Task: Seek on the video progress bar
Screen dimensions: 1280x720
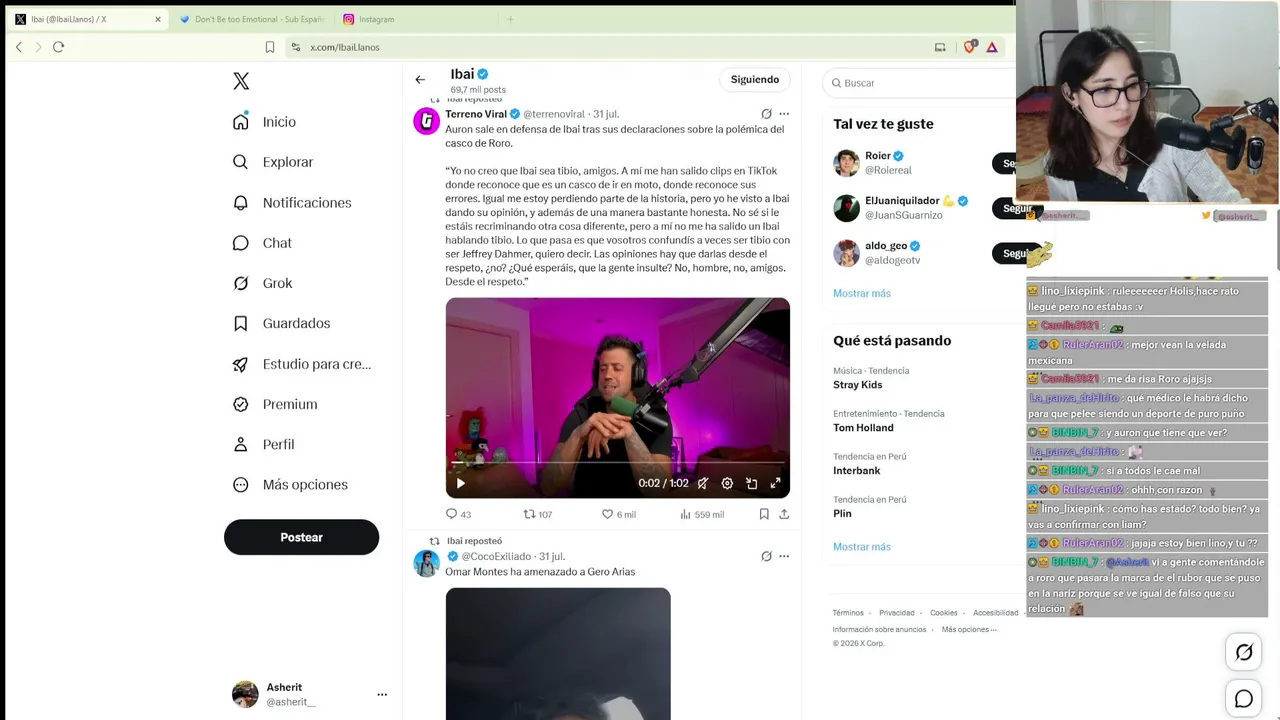Action: click(617, 463)
